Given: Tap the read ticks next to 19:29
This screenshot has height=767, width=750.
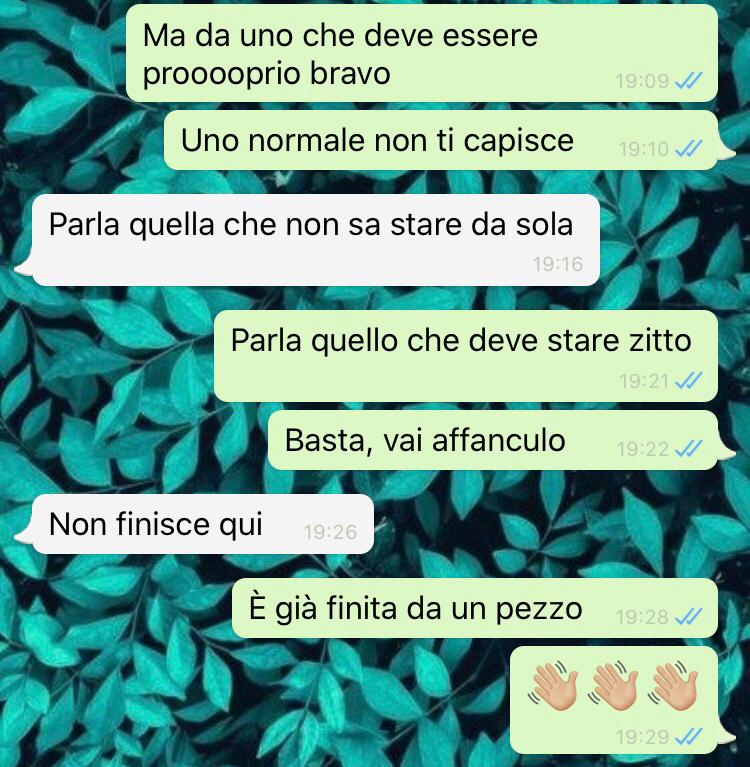Looking at the screenshot, I should pos(688,736).
